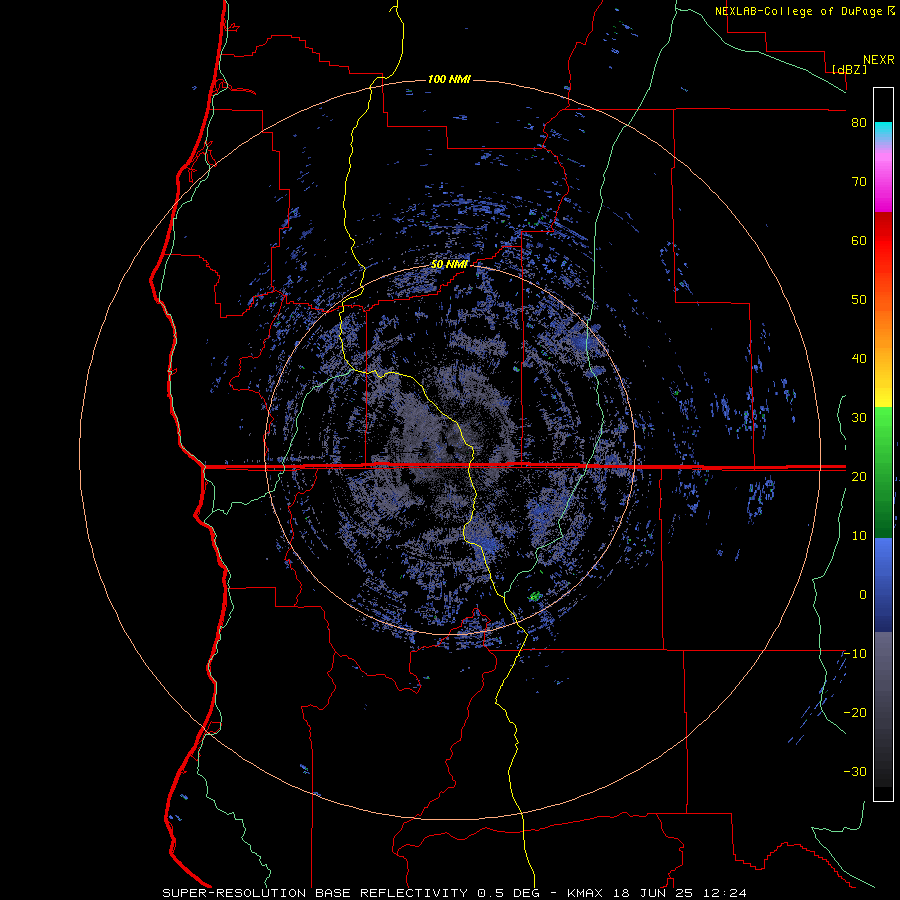
Task: Click the green band of the color scale
Action: pos(883,472)
